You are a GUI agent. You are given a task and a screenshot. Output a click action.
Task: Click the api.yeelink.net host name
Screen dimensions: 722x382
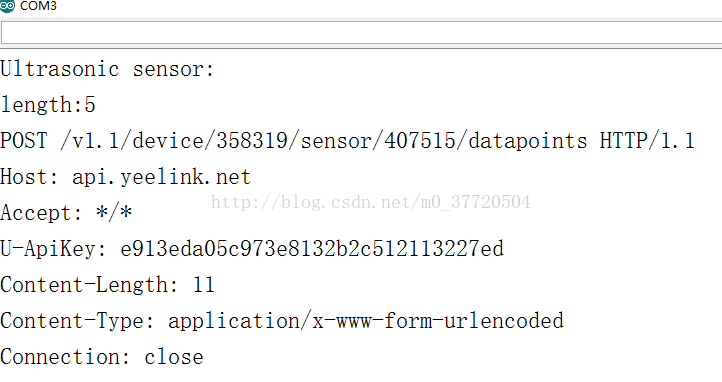[x=161, y=177]
